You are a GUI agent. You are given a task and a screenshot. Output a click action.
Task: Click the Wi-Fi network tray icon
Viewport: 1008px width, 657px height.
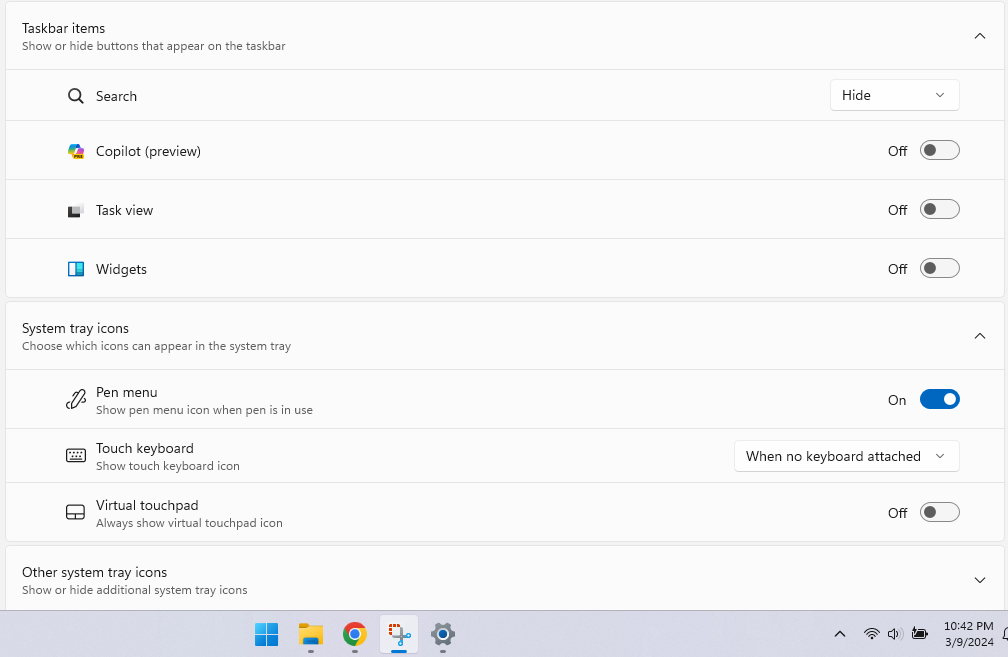pos(871,634)
